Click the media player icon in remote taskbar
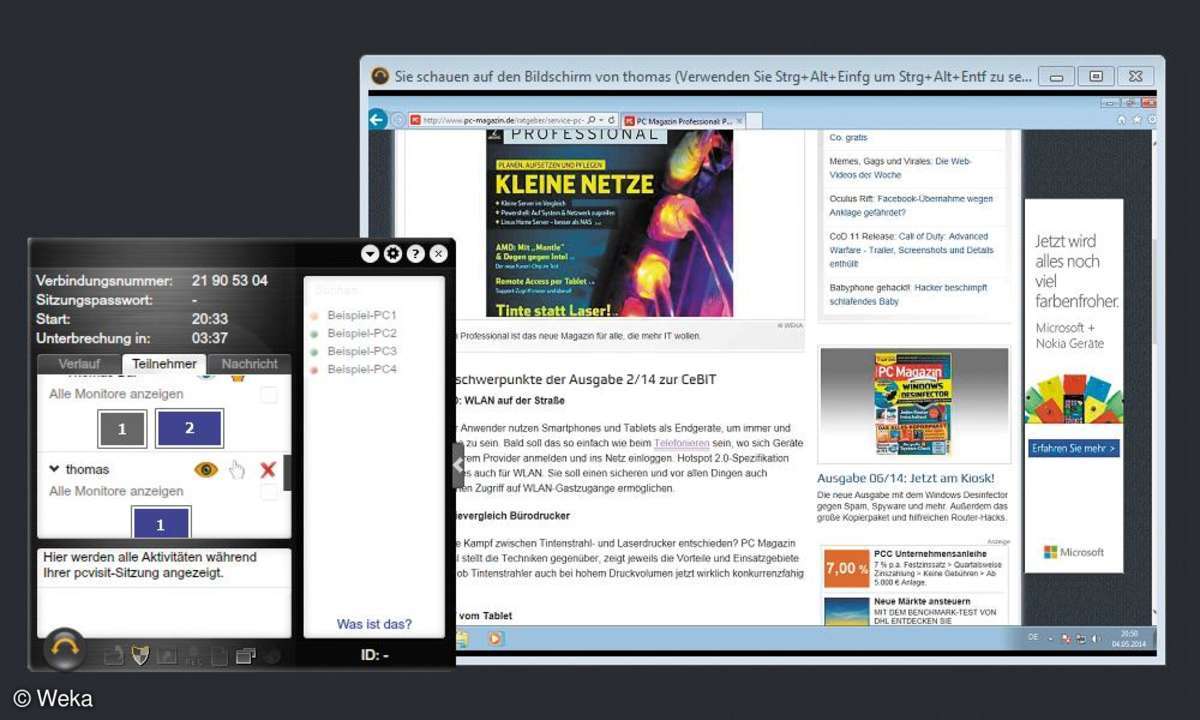The height and width of the screenshot is (720, 1200). tap(495, 638)
